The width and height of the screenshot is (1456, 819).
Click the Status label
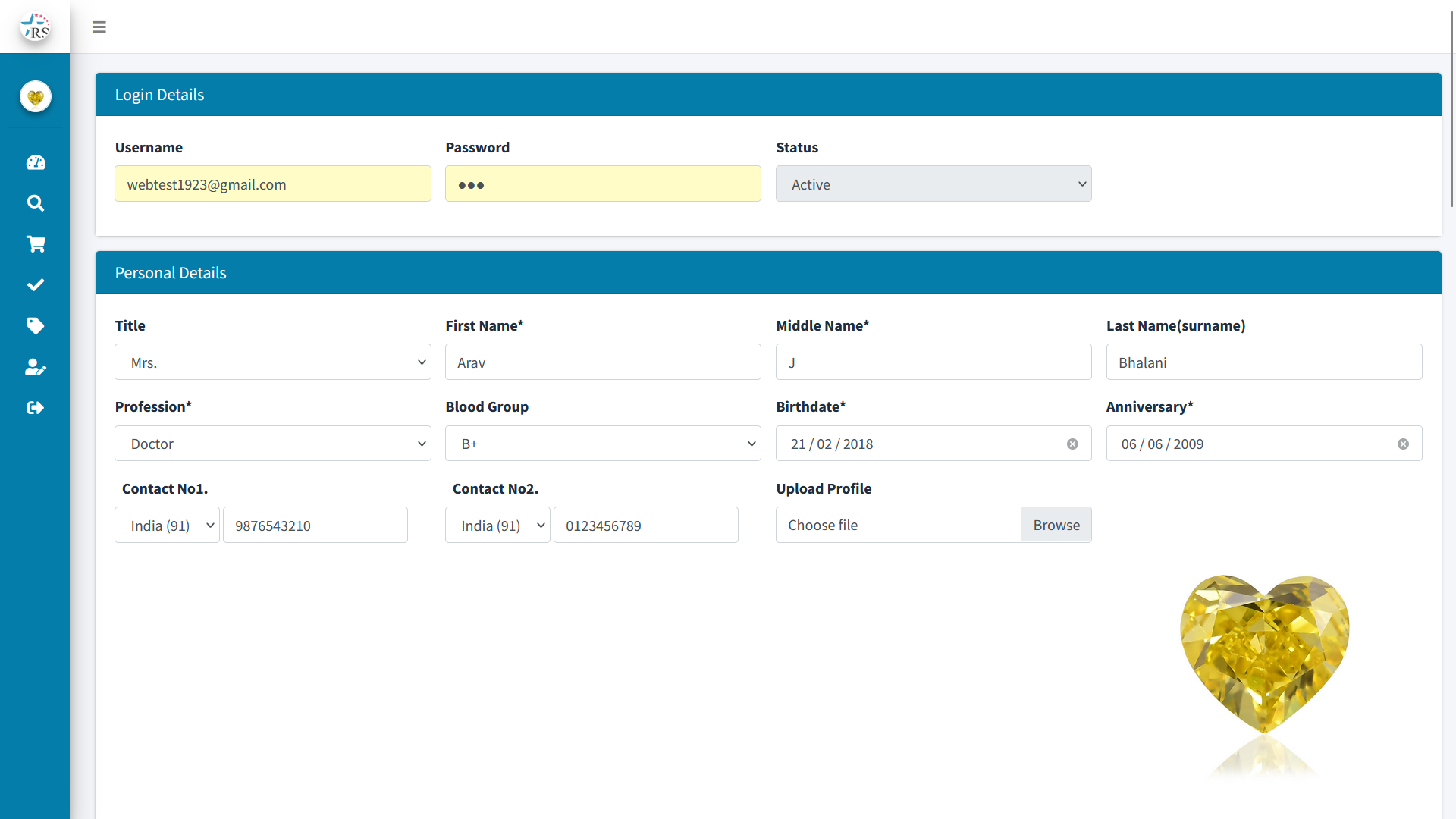[x=797, y=148]
